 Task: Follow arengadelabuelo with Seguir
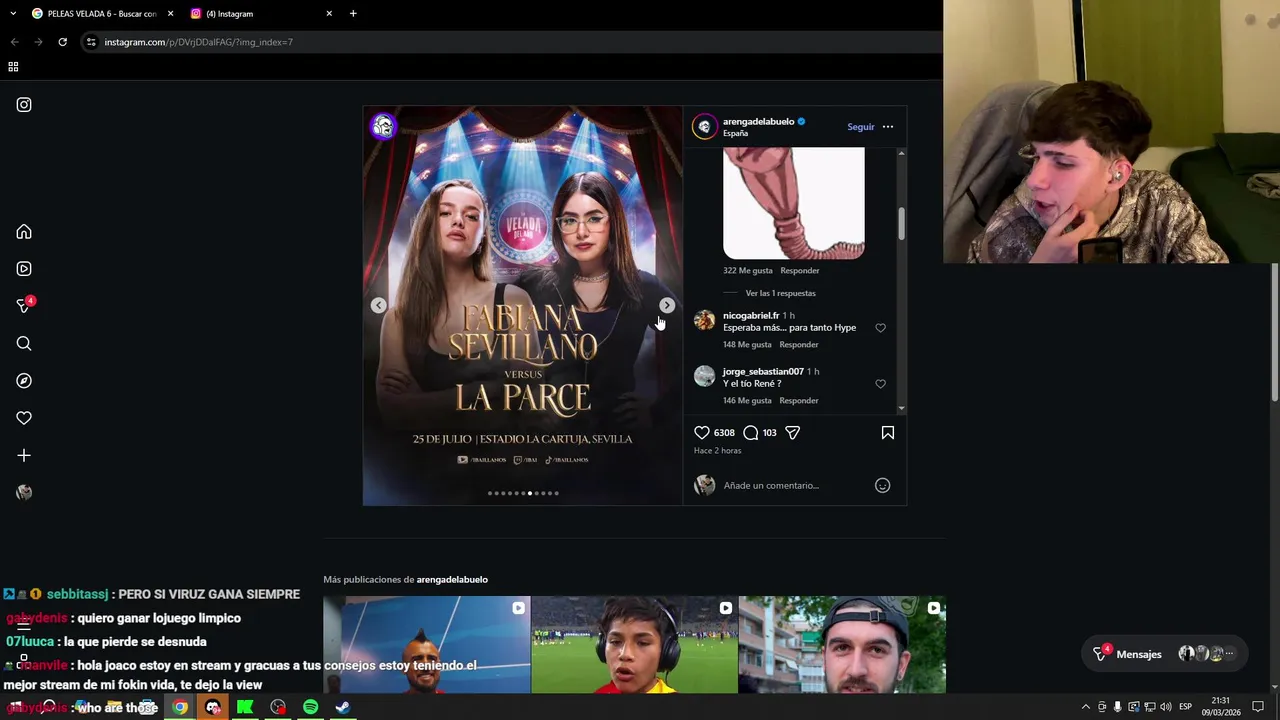[861, 127]
